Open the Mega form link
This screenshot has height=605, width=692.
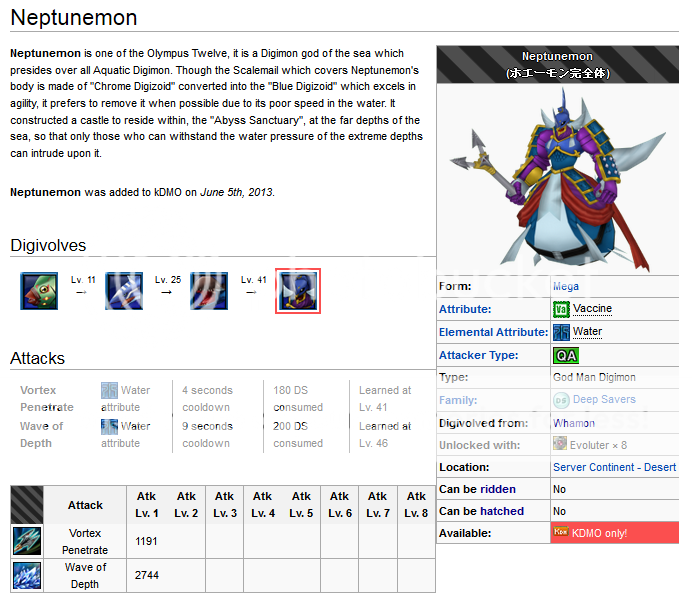[x=566, y=287]
